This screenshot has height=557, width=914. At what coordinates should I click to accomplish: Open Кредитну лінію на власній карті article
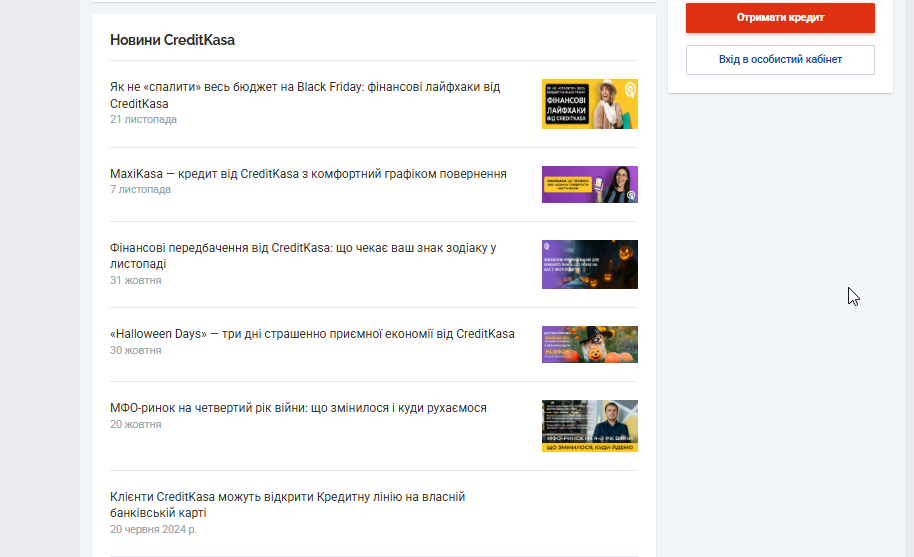pos(287,505)
